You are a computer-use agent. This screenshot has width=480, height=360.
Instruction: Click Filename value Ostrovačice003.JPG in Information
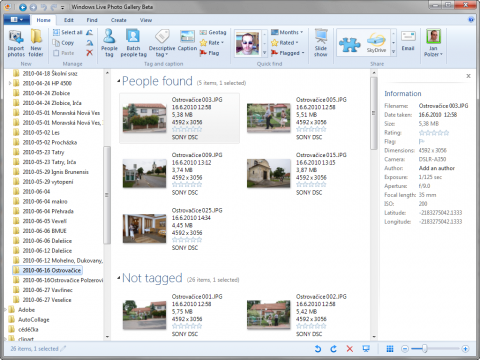(x=443, y=106)
